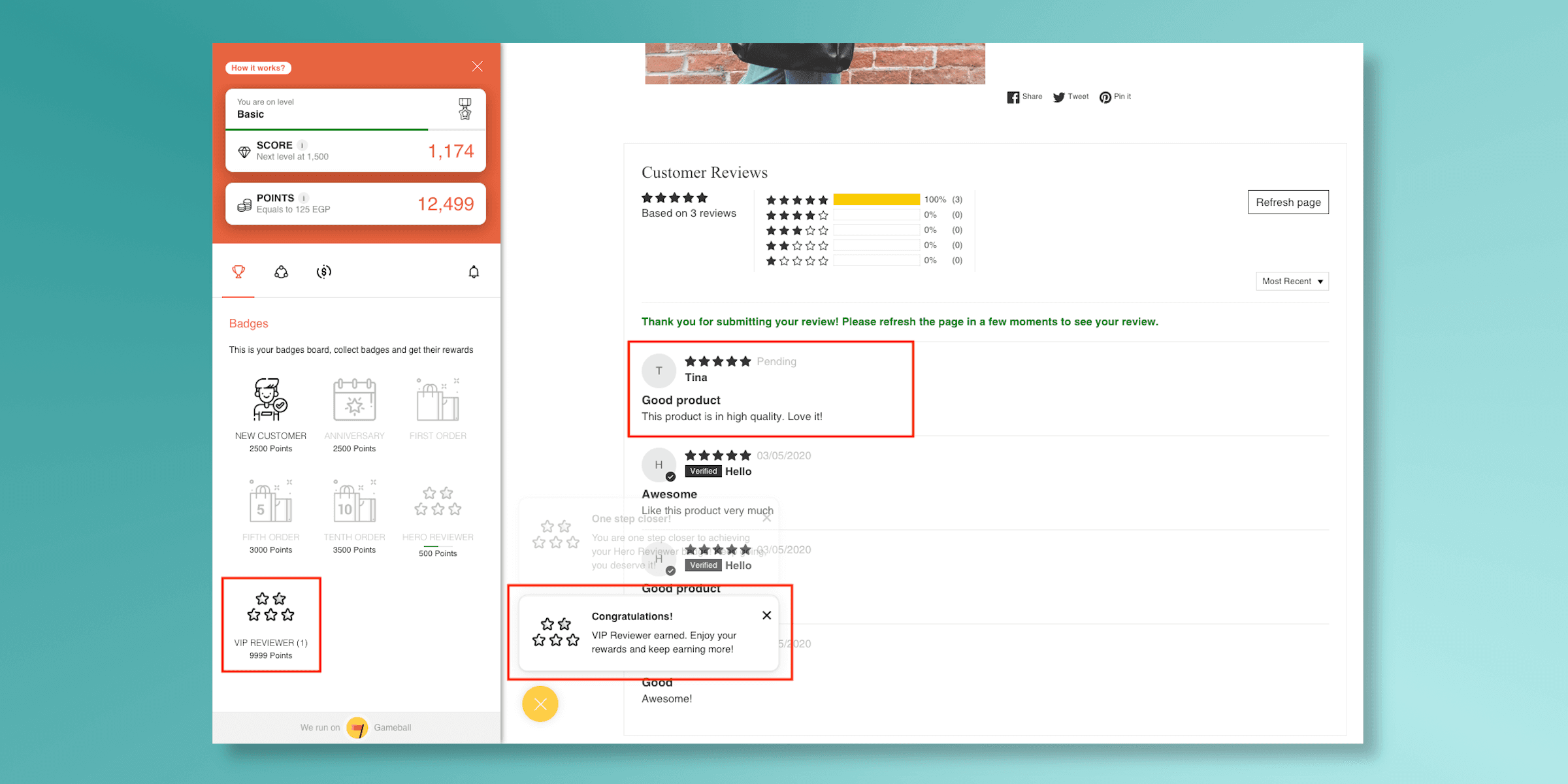This screenshot has width=1568, height=784.
Task: Pin it on Pinterest
Action: coord(1115,97)
